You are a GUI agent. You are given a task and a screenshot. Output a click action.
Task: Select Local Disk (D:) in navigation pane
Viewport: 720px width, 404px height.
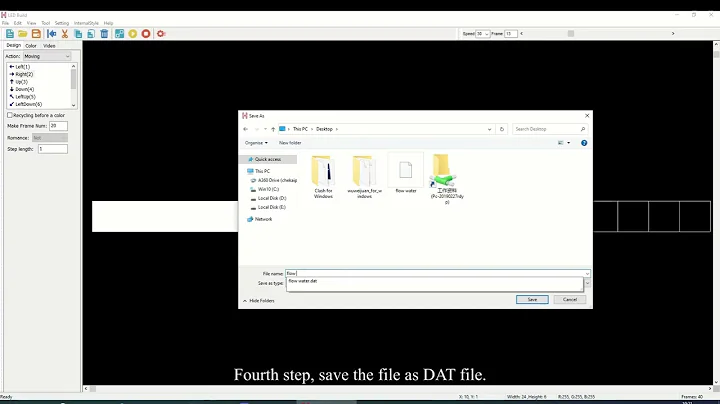[272, 198]
